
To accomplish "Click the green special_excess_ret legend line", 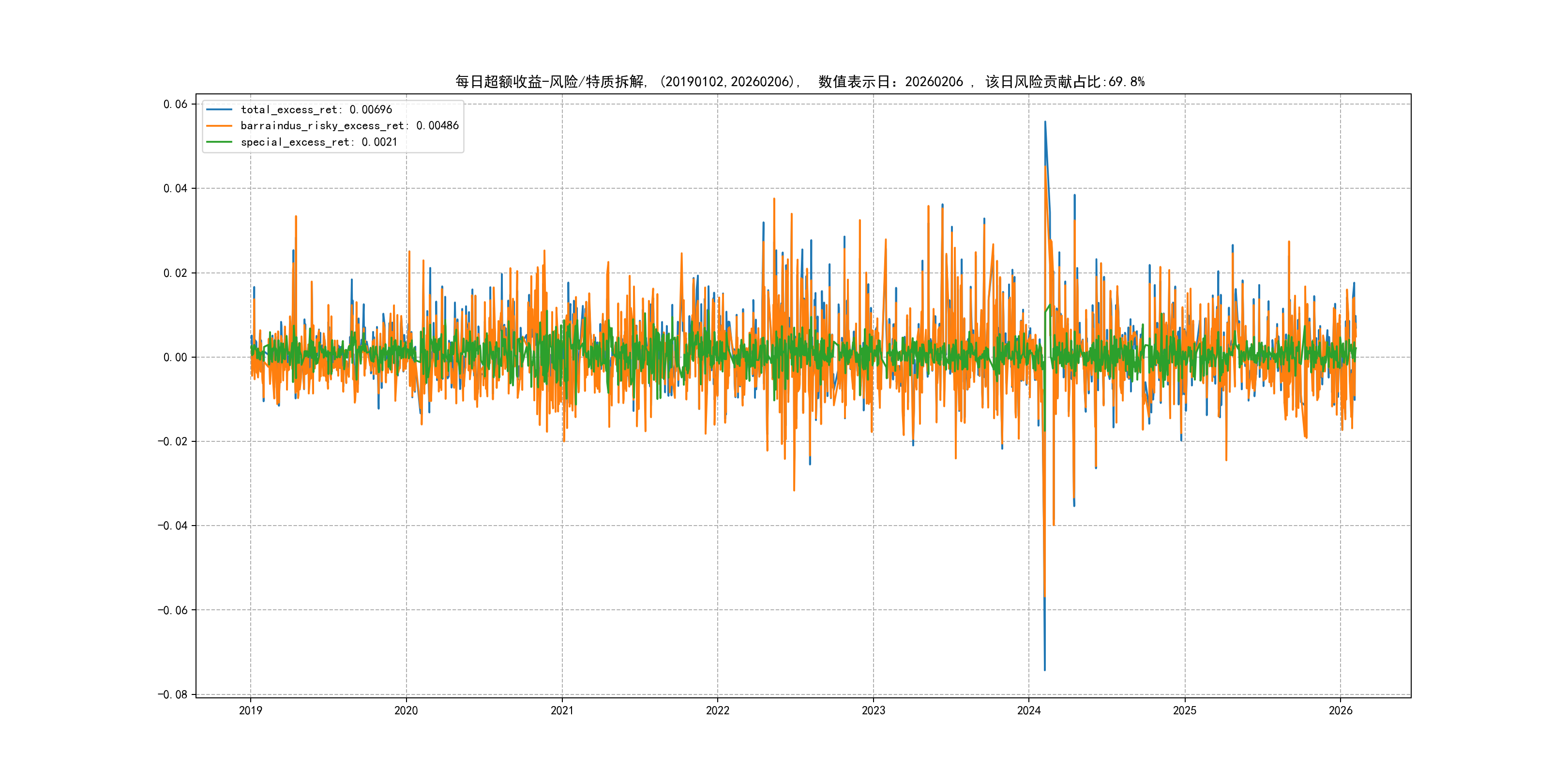I will pyautogui.click(x=219, y=142).
